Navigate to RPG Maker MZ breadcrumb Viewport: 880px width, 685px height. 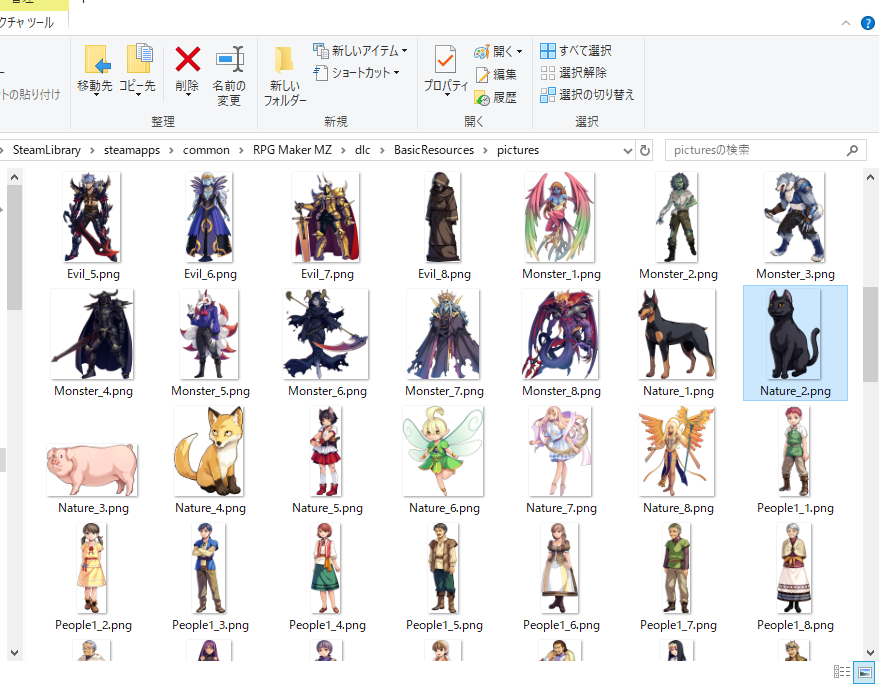(x=292, y=150)
